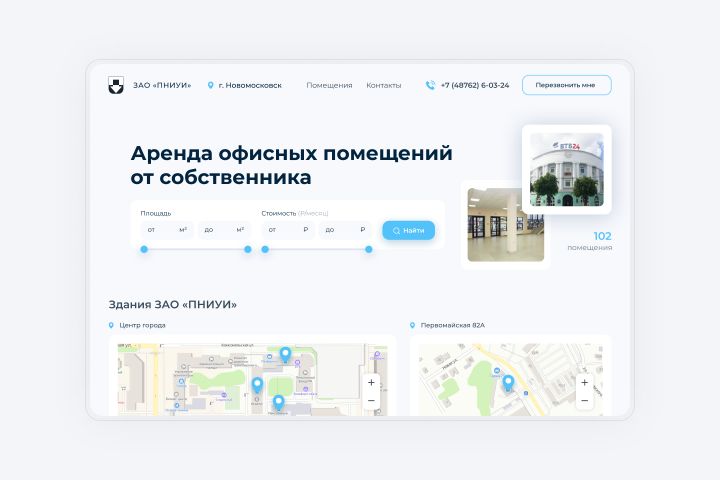Zoom in on the Первомайская map
The height and width of the screenshot is (480, 720).
[x=584, y=382]
